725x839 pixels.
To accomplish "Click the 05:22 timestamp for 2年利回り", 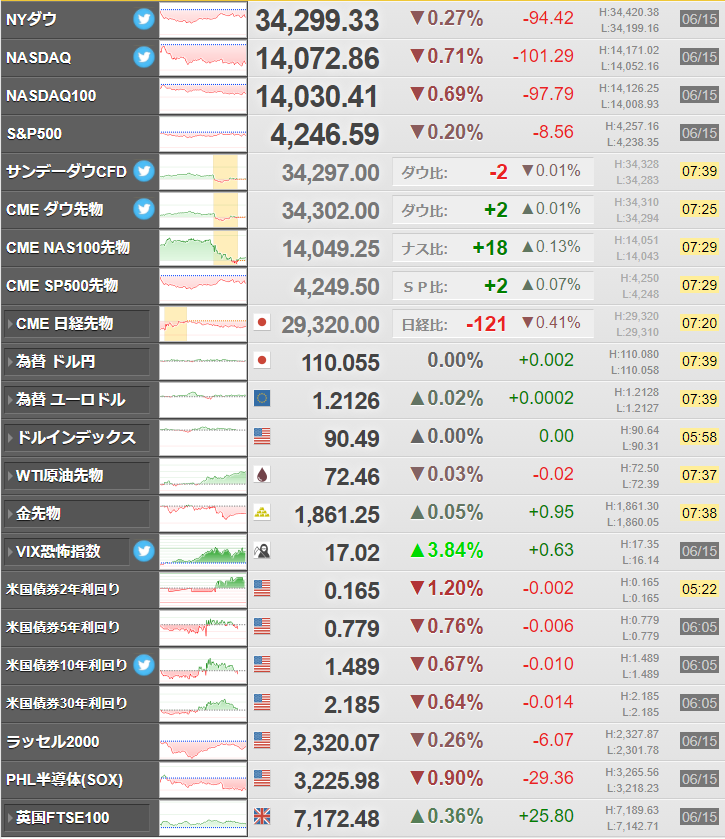I will [699, 589].
